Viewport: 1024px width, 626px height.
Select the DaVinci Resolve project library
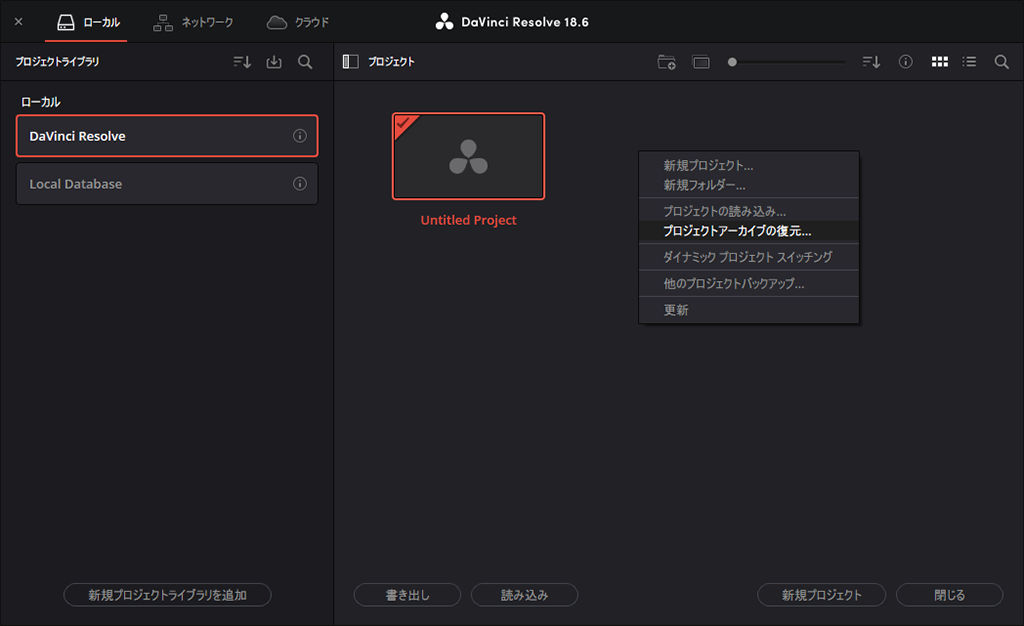tap(167, 136)
